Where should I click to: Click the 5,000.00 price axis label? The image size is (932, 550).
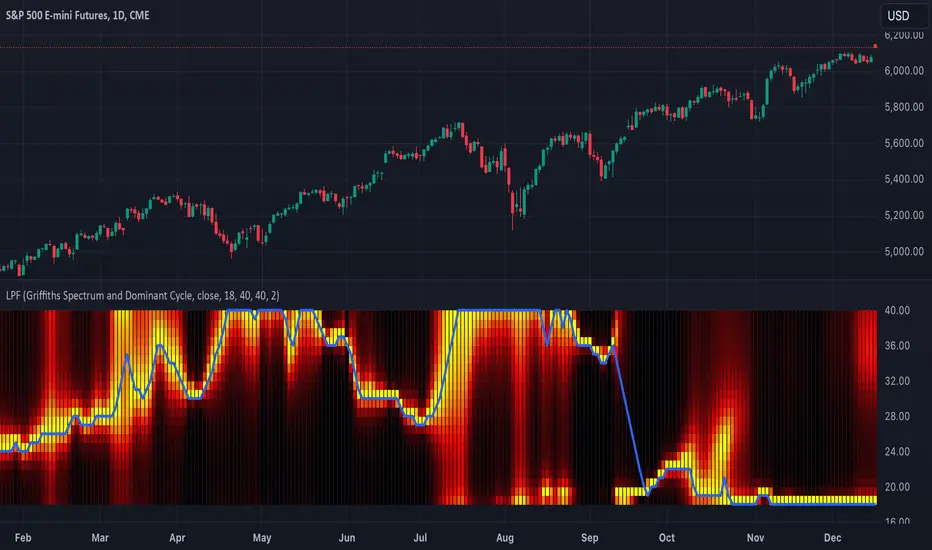904,252
